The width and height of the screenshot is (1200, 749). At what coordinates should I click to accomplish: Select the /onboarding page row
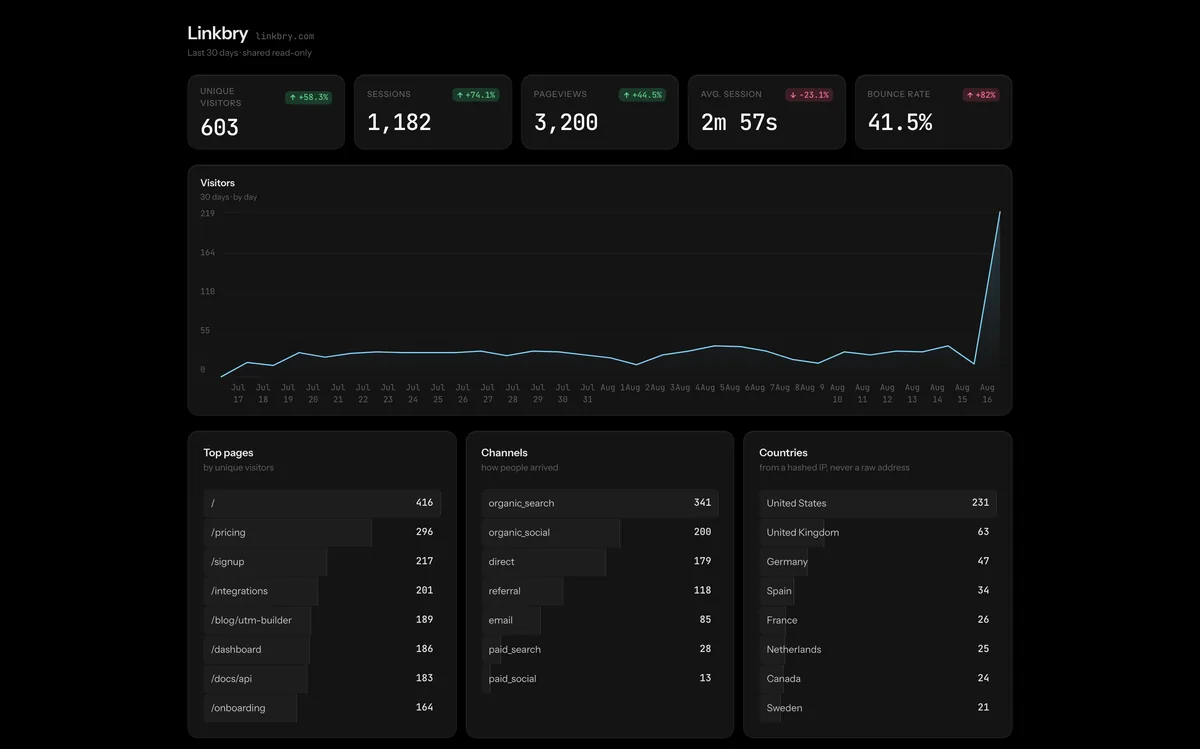coord(322,708)
